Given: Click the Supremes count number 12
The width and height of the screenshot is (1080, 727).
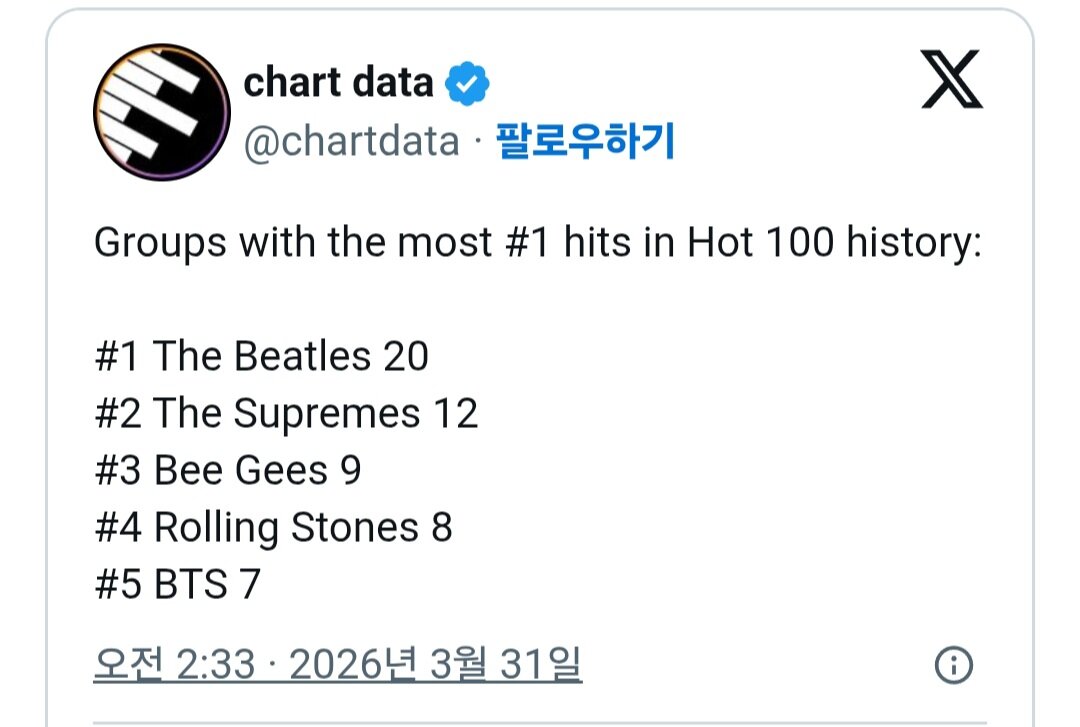Looking at the screenshot, I should [455, 414].
